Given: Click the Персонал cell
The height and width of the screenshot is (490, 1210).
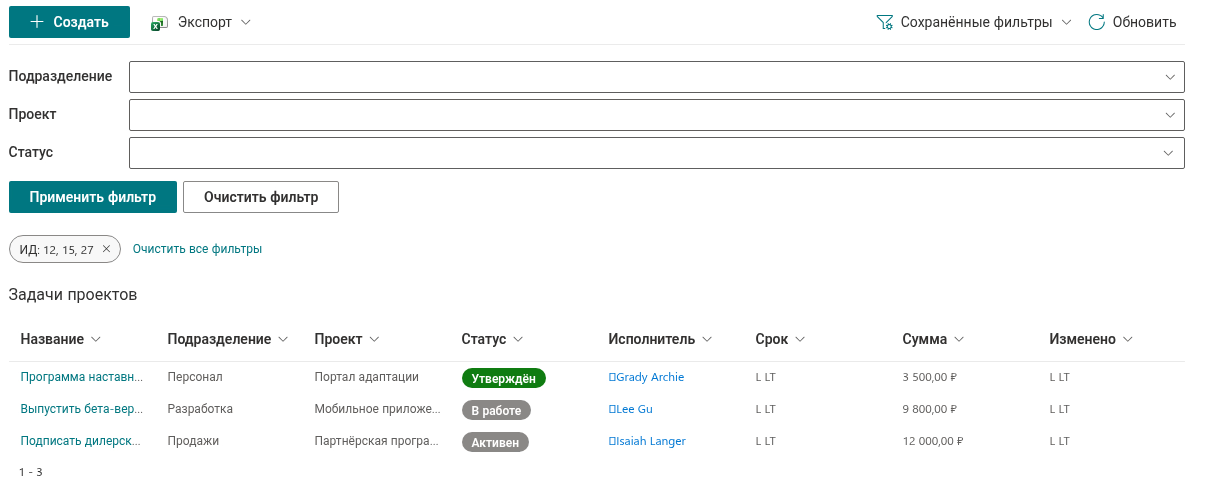Looking at the screenshot, I should click(x=195, y=377).
